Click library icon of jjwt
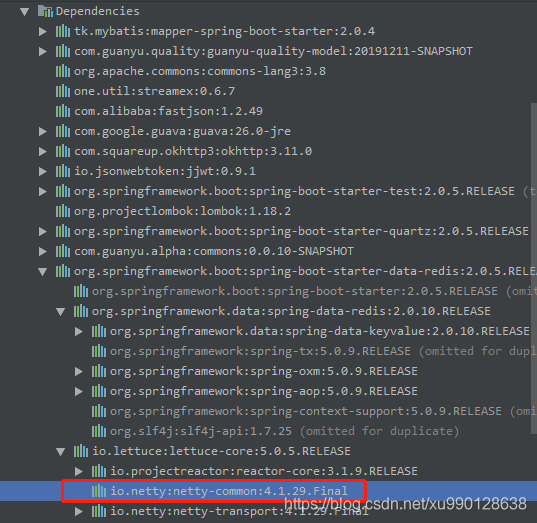This screenshot has width=537, height=523. click(63, 171)
